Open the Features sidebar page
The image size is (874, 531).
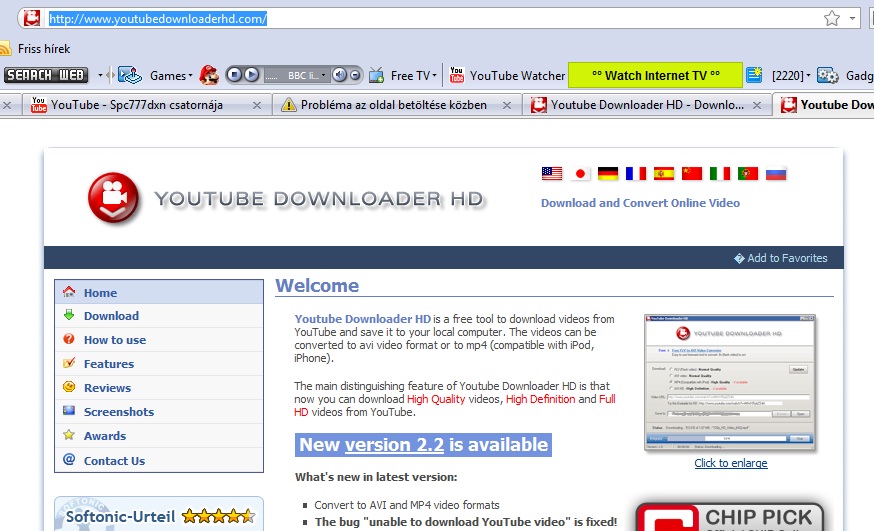point(159,363)
